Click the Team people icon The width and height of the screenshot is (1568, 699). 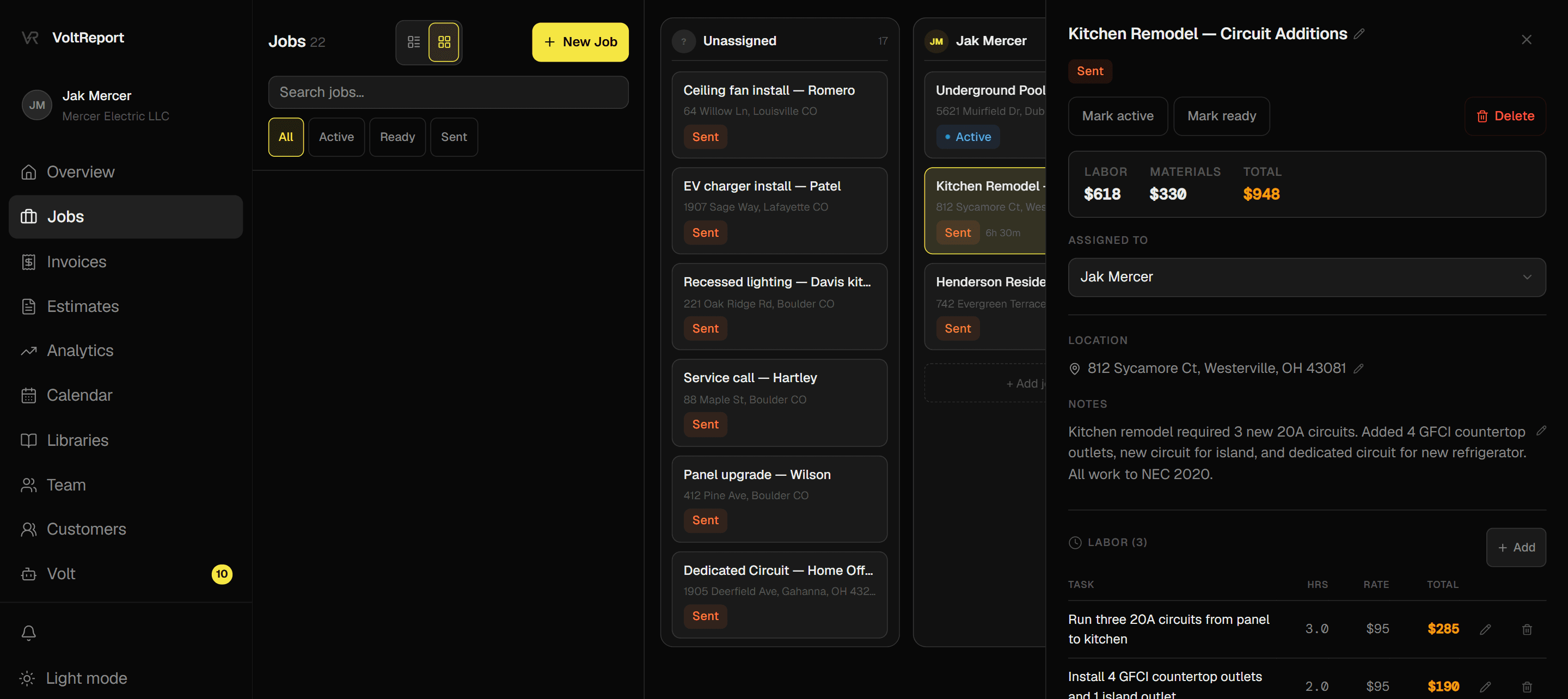pyautogui.click(x=29, y=485)
